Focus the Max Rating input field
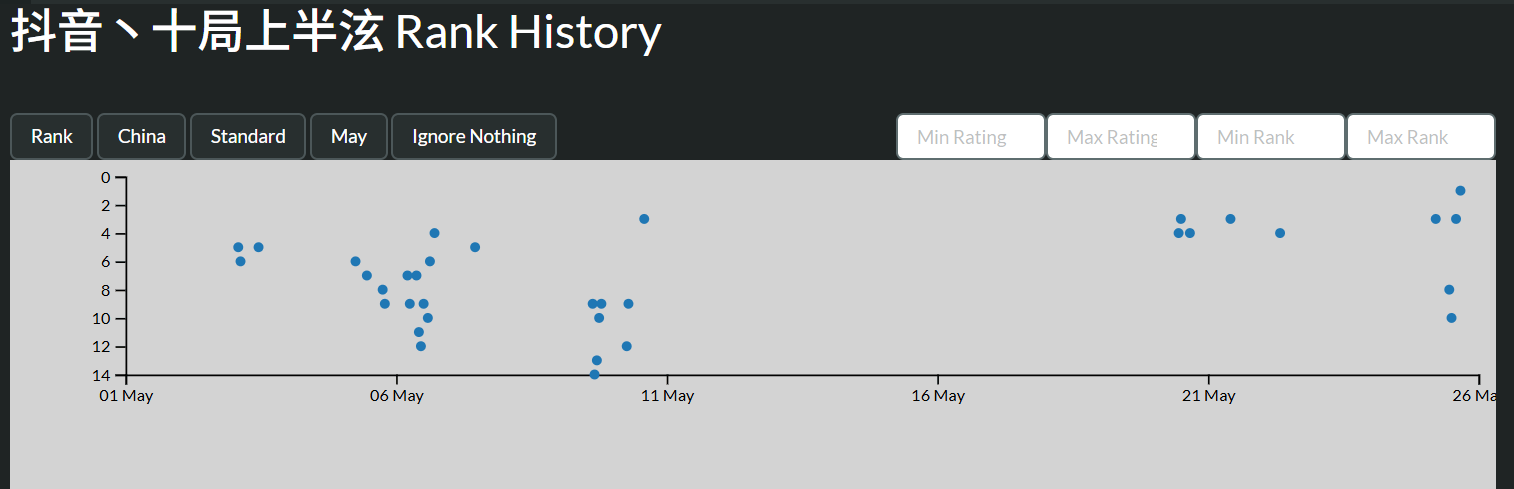The image size is (1514, 489). tap(1121, 137)
